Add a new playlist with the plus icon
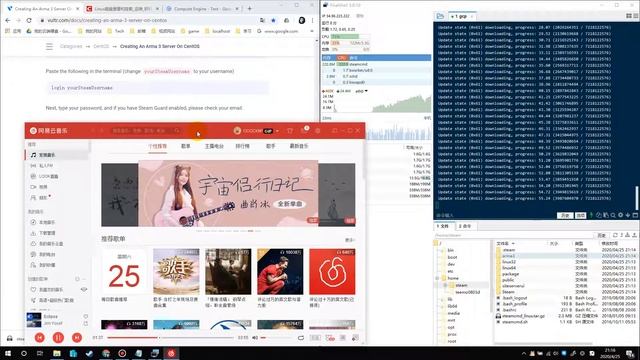Image resolution: width=640 pixels, height=360 pixels. pyautogui.click(x=77, y=279)
